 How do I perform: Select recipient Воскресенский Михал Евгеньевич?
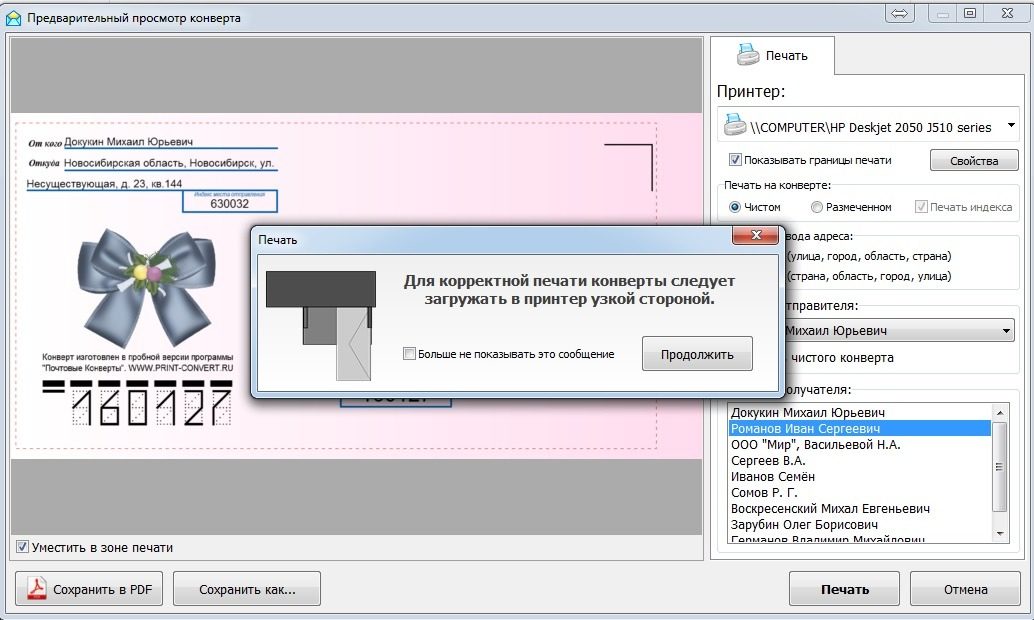(859, 509)
